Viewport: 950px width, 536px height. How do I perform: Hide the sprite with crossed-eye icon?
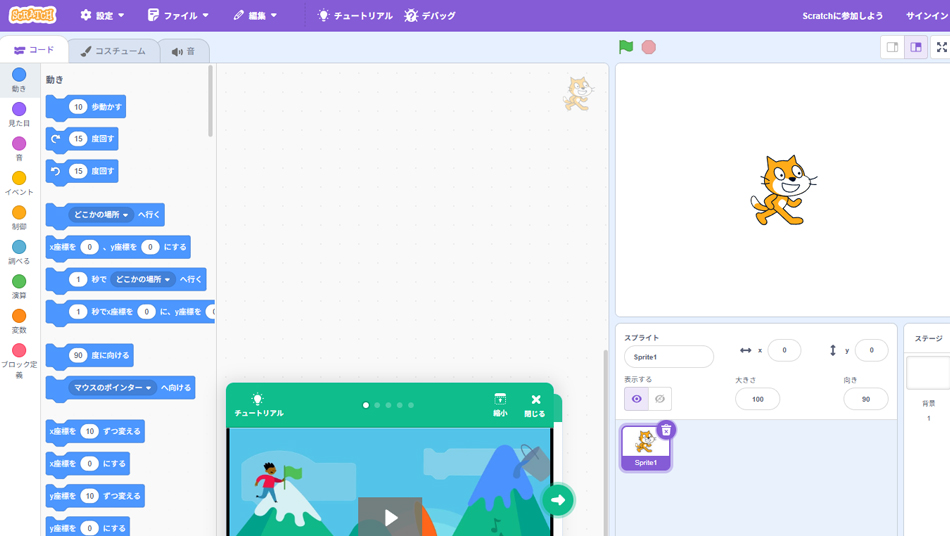(x=660, y=399)
